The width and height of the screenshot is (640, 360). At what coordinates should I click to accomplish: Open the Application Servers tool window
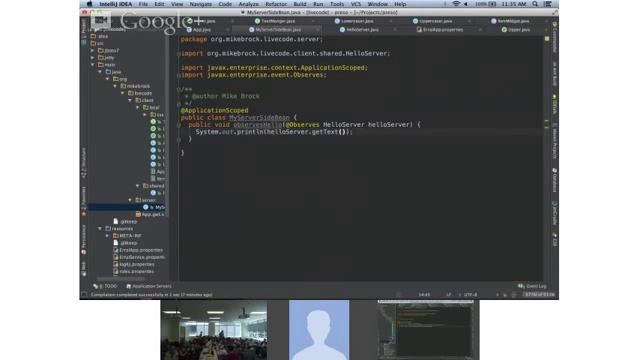tap(149, 287)
